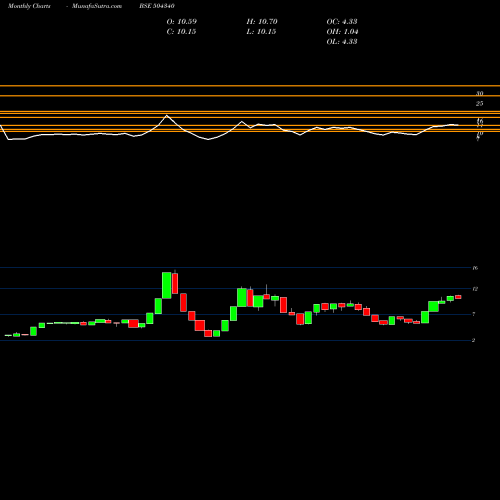Select the "BSE 504340" symbol text
This screenshot has width=500, height=500.
tap(157, 6)
